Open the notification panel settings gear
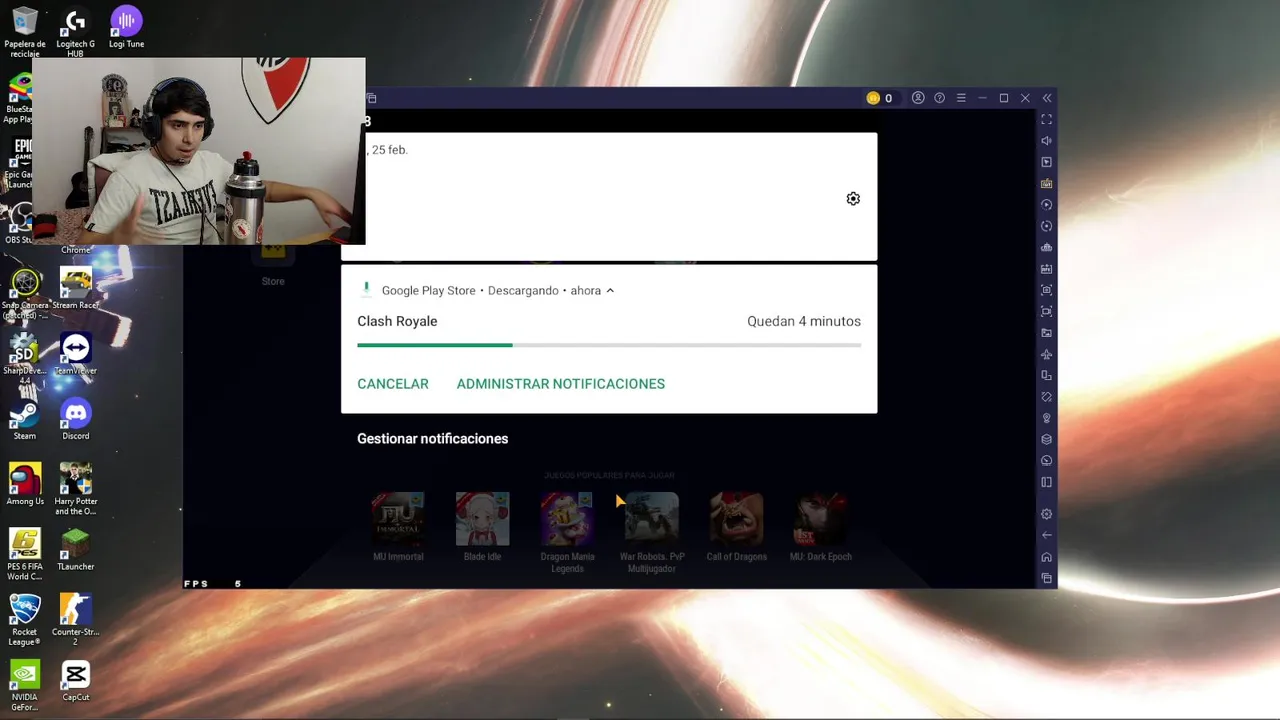The height and width of the screenshot is (720, 1280). 853,199
